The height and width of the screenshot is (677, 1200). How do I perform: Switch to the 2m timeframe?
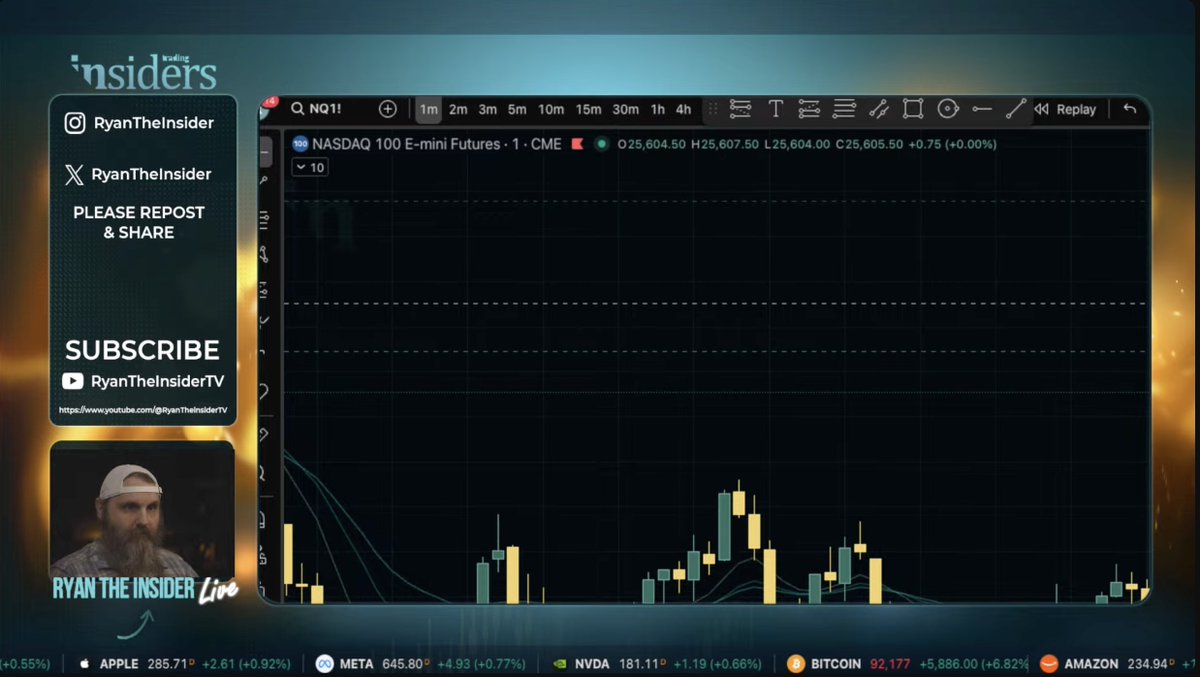(458, 109)
